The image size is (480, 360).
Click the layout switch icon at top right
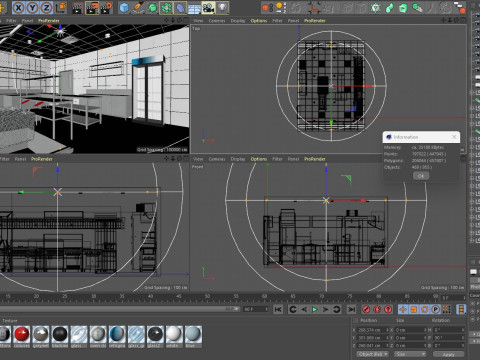[460, 7]
